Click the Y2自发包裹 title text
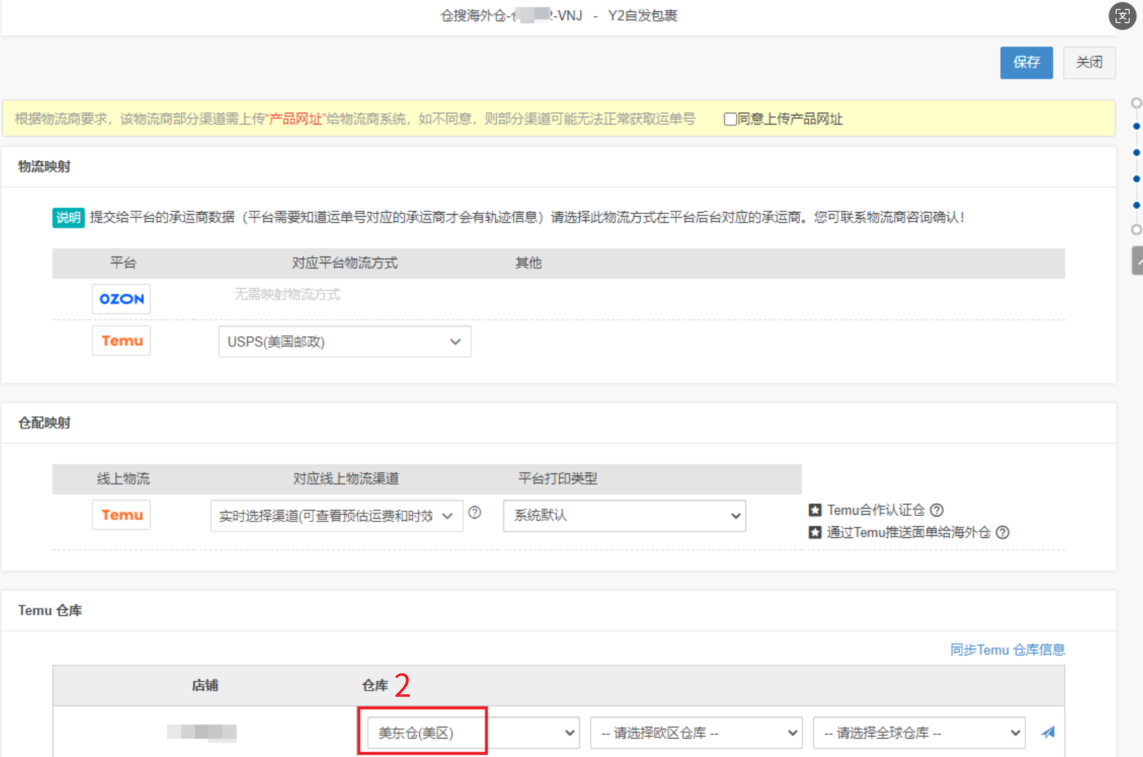 pyautogui.click(x=643, y=15)
